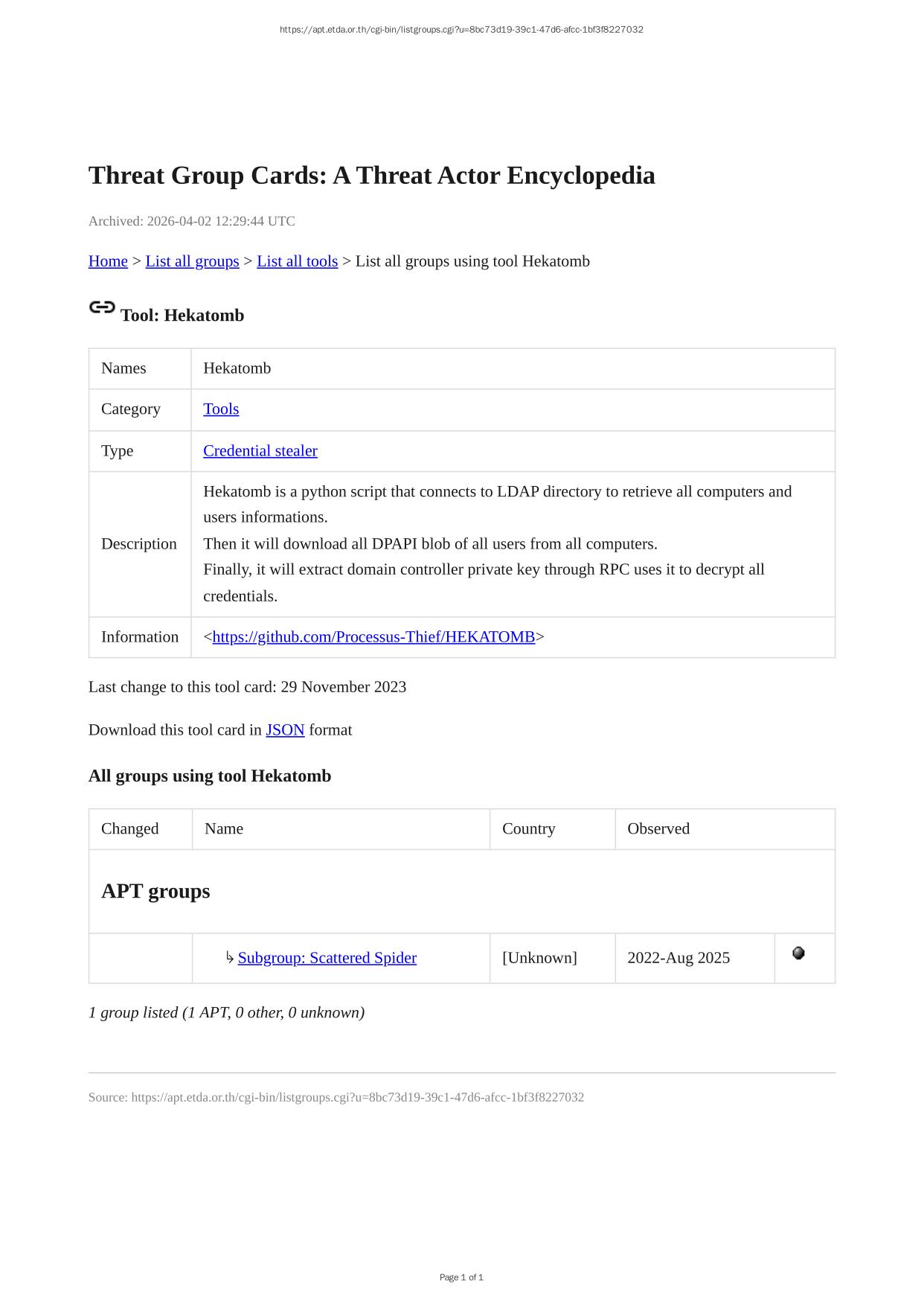Follow the Tools category link
This screenshot has height=1307, width=924.
click(221, 409)
